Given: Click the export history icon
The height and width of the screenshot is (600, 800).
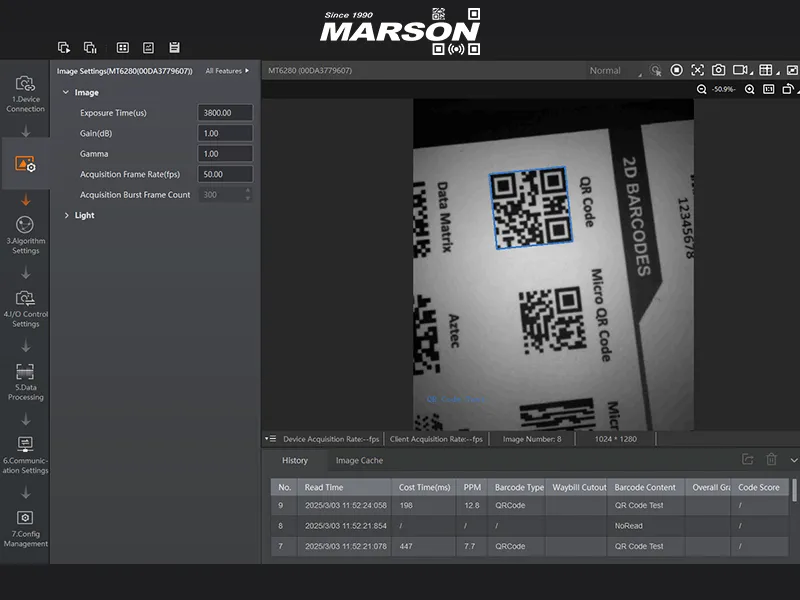Looking at the screenshot, I should [747, 459].
